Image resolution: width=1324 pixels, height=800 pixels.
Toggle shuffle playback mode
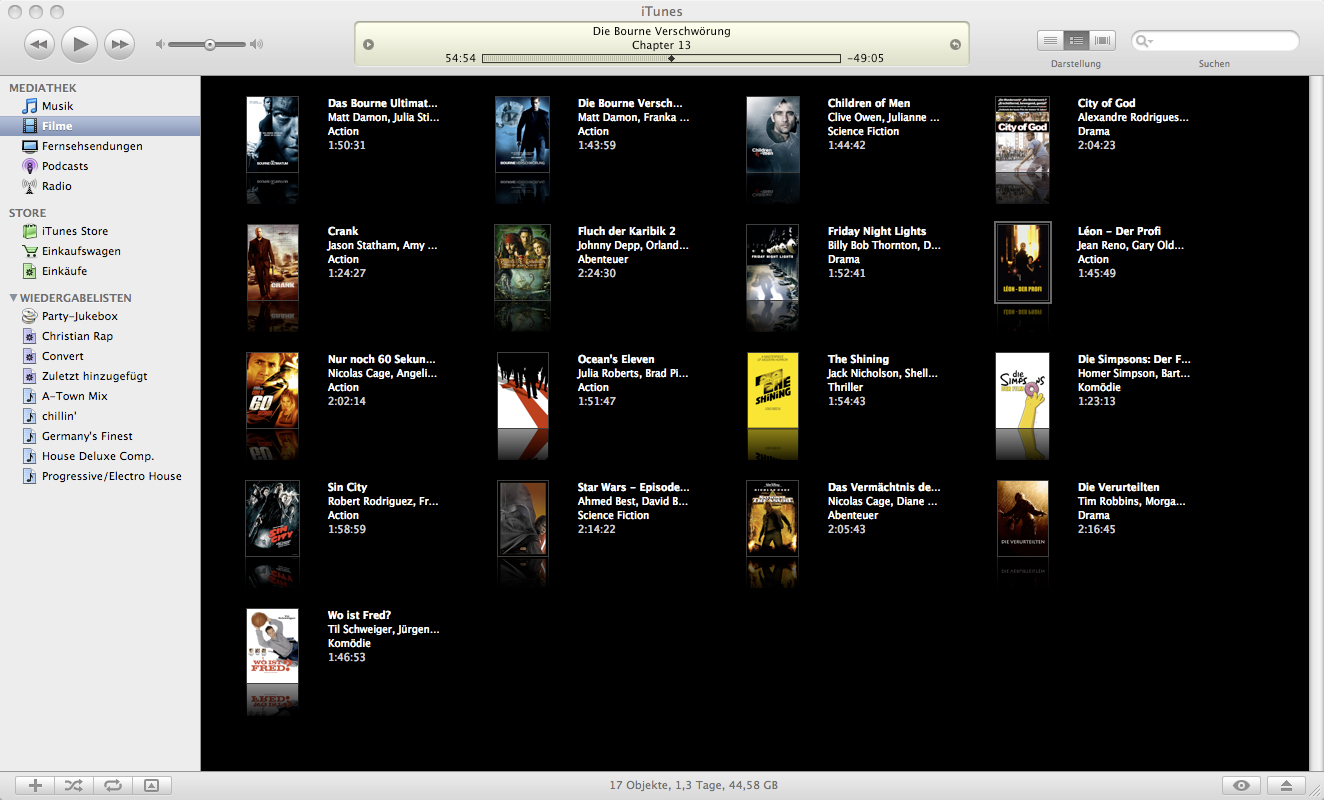(x=73, y=785)
